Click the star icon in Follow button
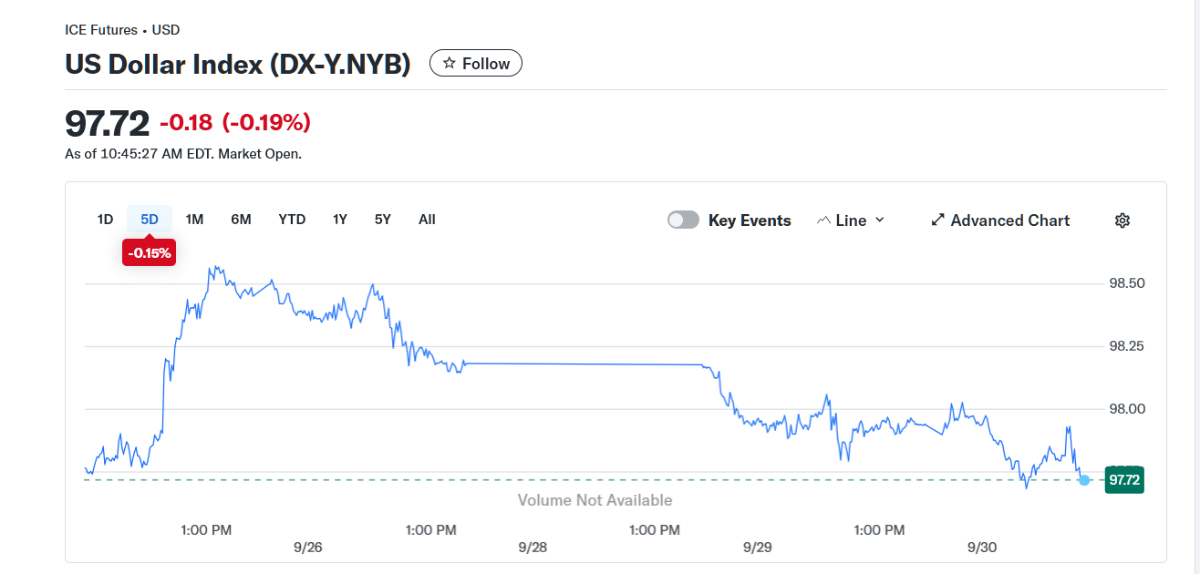1200x574 pixels. click(x=450, y=63)
